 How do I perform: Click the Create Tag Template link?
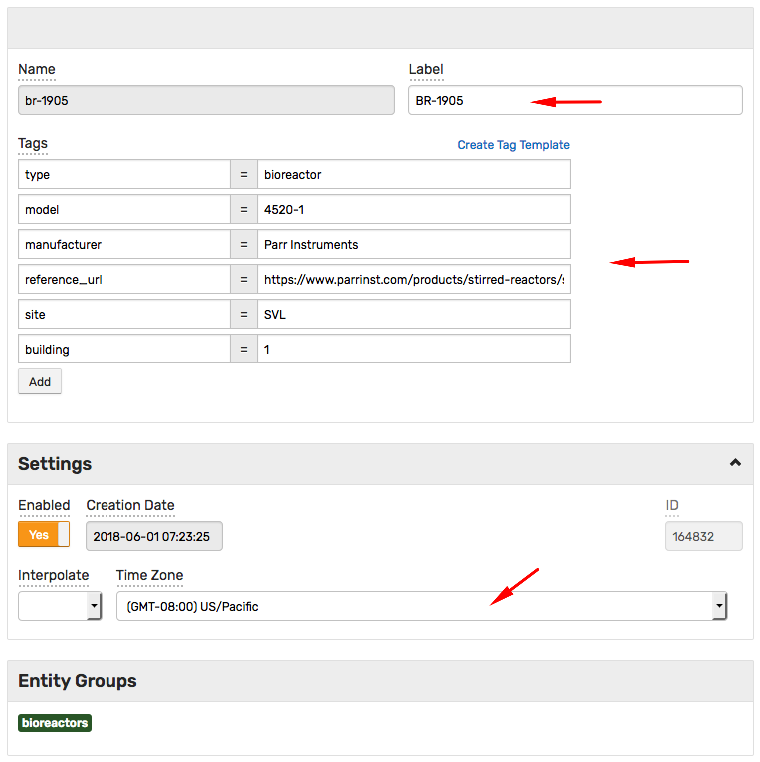513,145
